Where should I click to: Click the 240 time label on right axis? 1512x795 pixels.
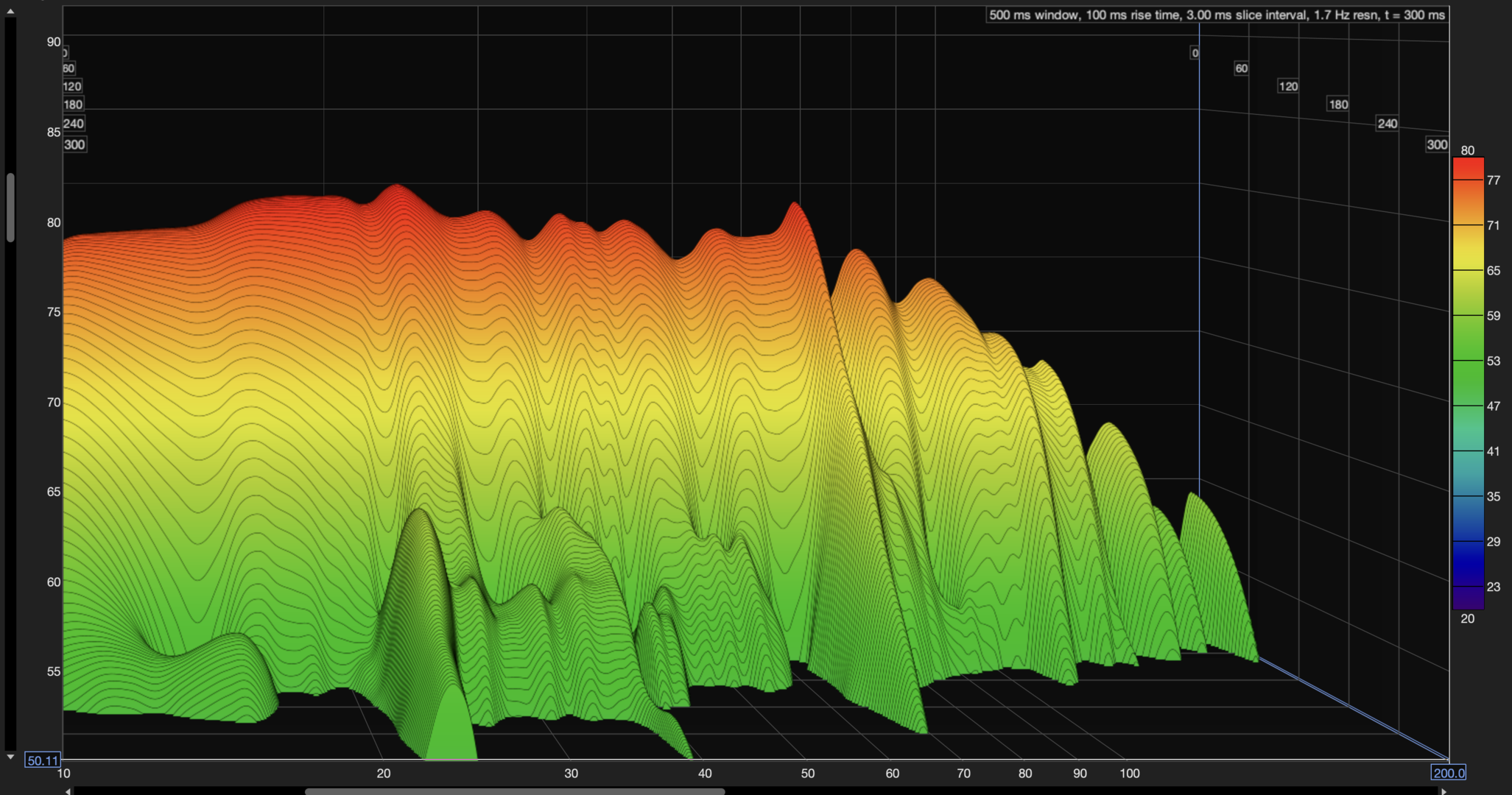click(1387, 124)
